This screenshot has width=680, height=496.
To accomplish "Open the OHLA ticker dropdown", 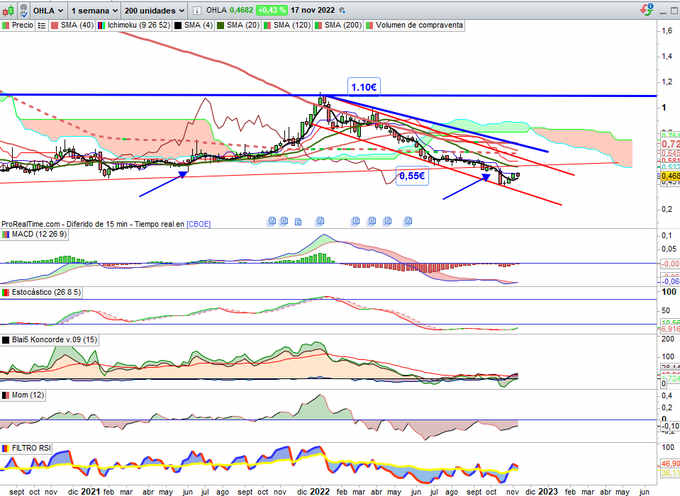I will pyautogui.click(x=49, y=10).
